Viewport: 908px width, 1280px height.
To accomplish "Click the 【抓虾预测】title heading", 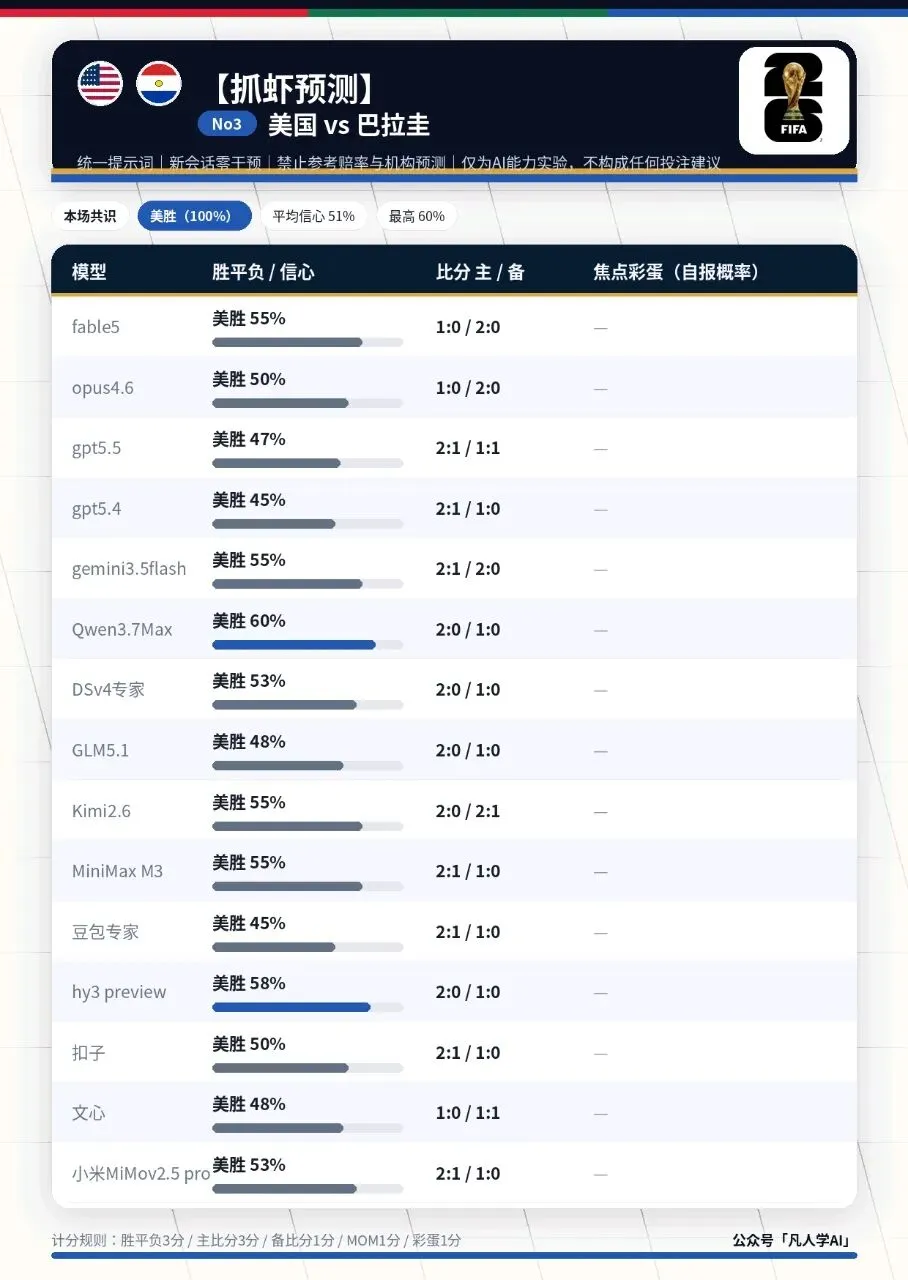I will coord(294,89).
